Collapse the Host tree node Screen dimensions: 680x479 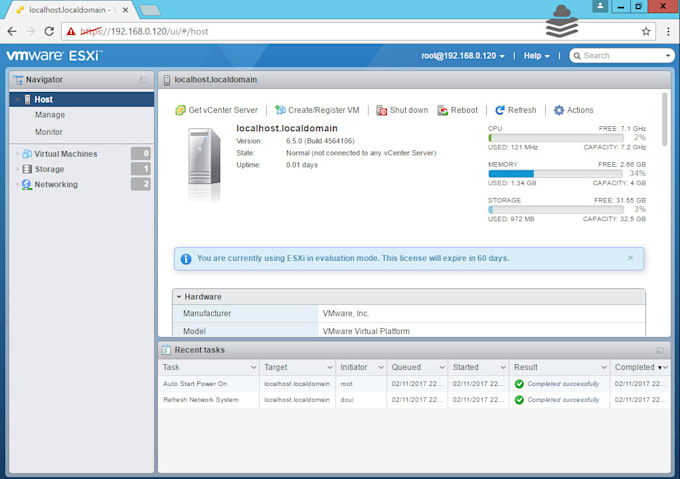[17, 99]
